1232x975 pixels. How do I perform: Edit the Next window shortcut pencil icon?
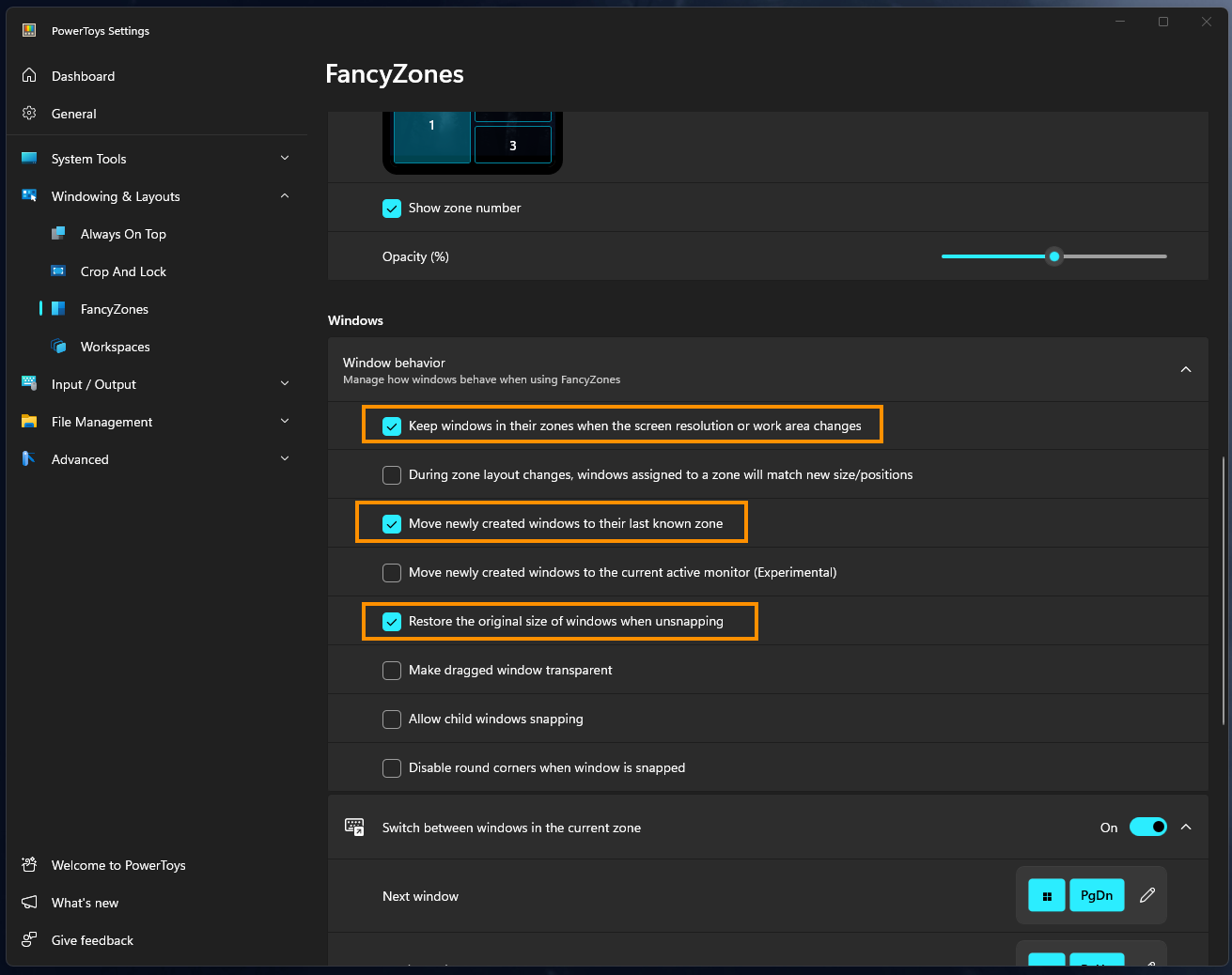(x=1147, y=895)
